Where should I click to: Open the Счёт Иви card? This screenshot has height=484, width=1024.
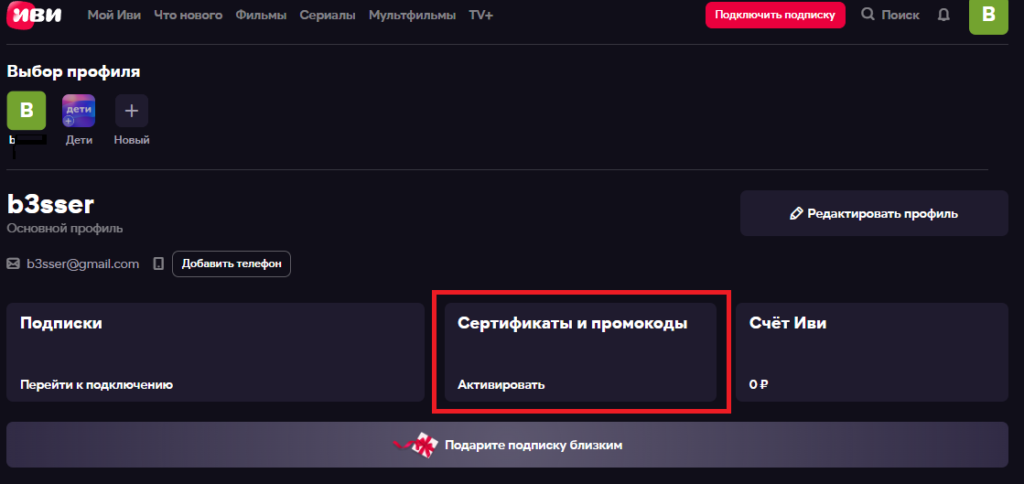point(872,352)
